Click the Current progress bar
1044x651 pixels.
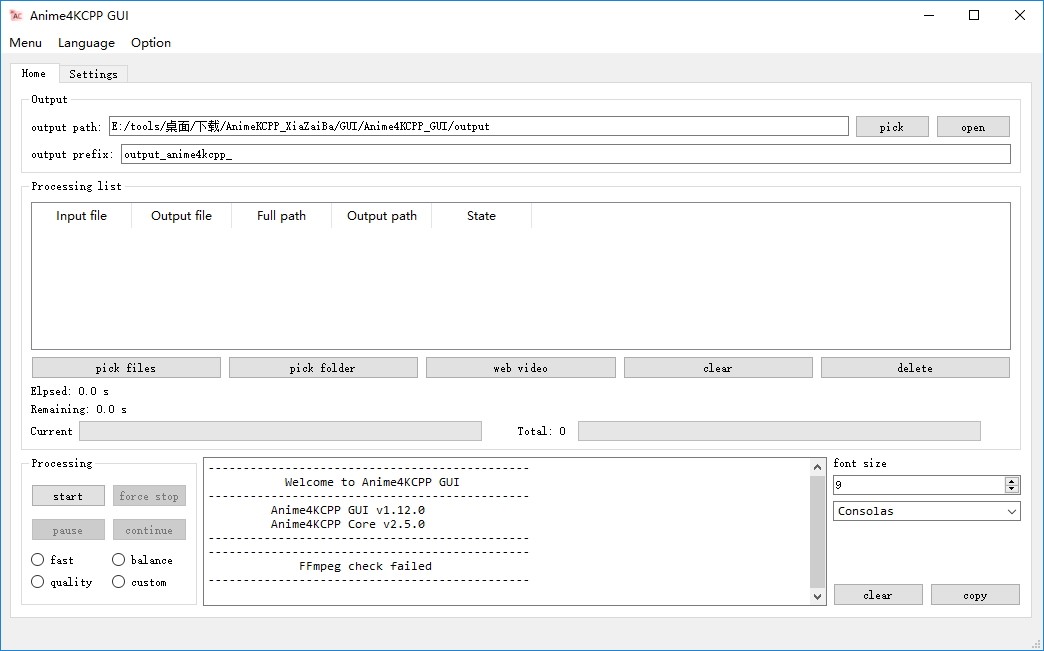280,431
